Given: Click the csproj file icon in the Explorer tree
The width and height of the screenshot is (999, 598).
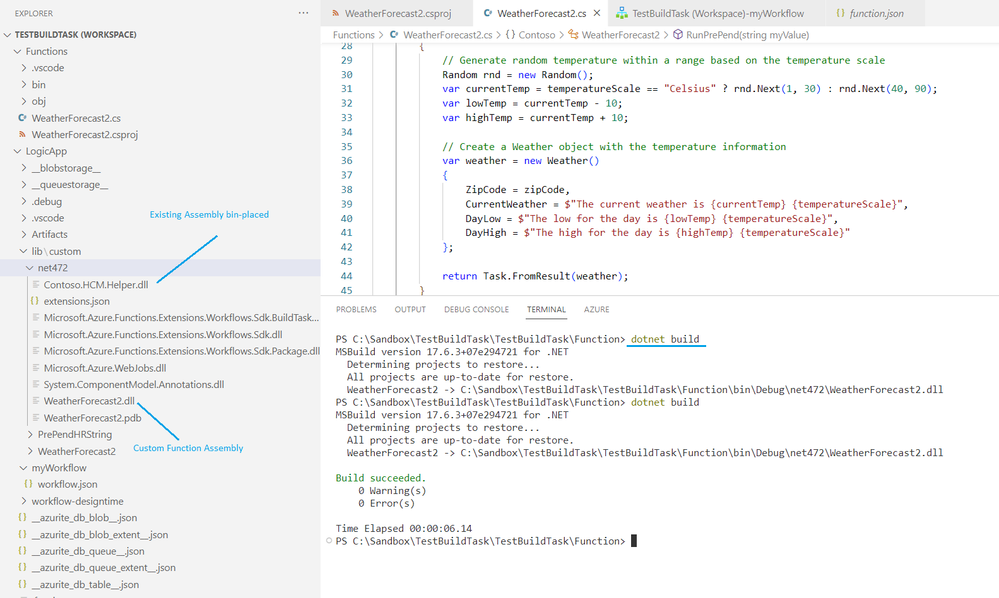Looking at the screenshot, I should (23, 134).
